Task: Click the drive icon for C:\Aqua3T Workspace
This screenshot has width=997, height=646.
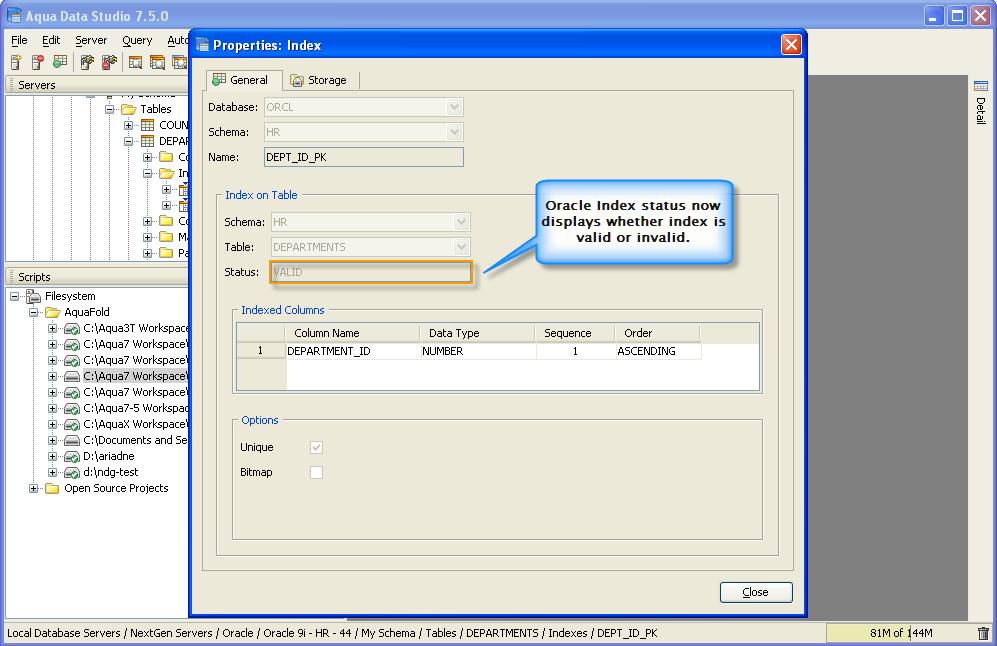Action: tap(72, 329)
